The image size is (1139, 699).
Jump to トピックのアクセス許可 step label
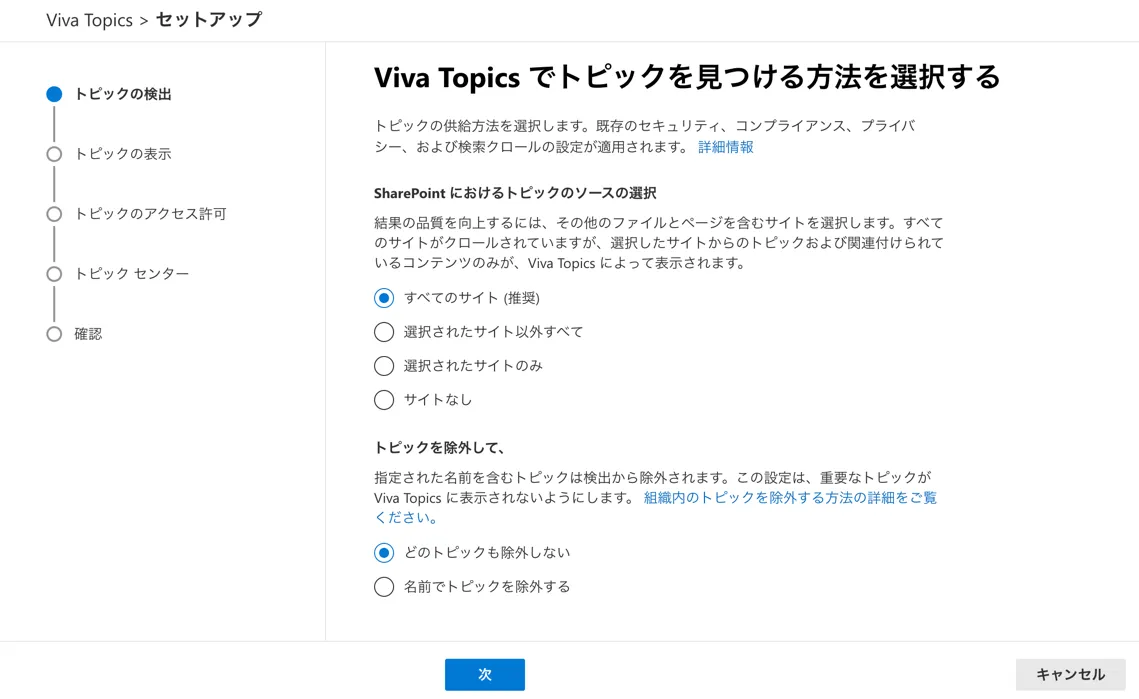click(x=150, y=214)
